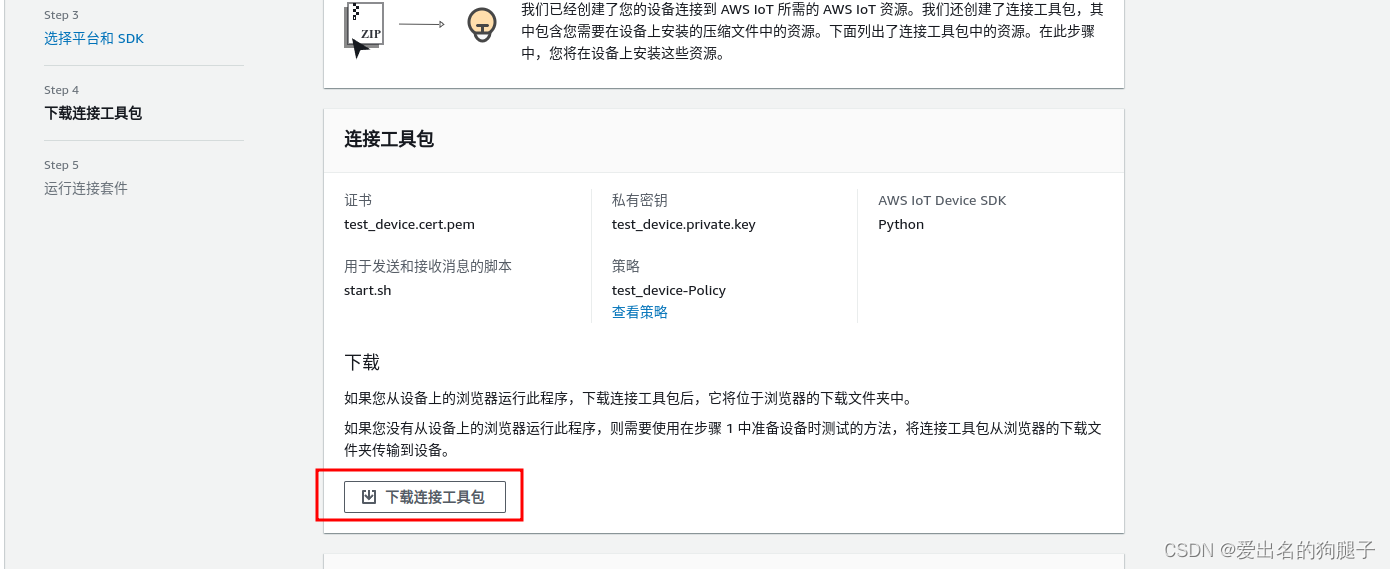Click the 下载 section heading
This screenshot has height=569, width=1390.
click(x=362, y=362)
